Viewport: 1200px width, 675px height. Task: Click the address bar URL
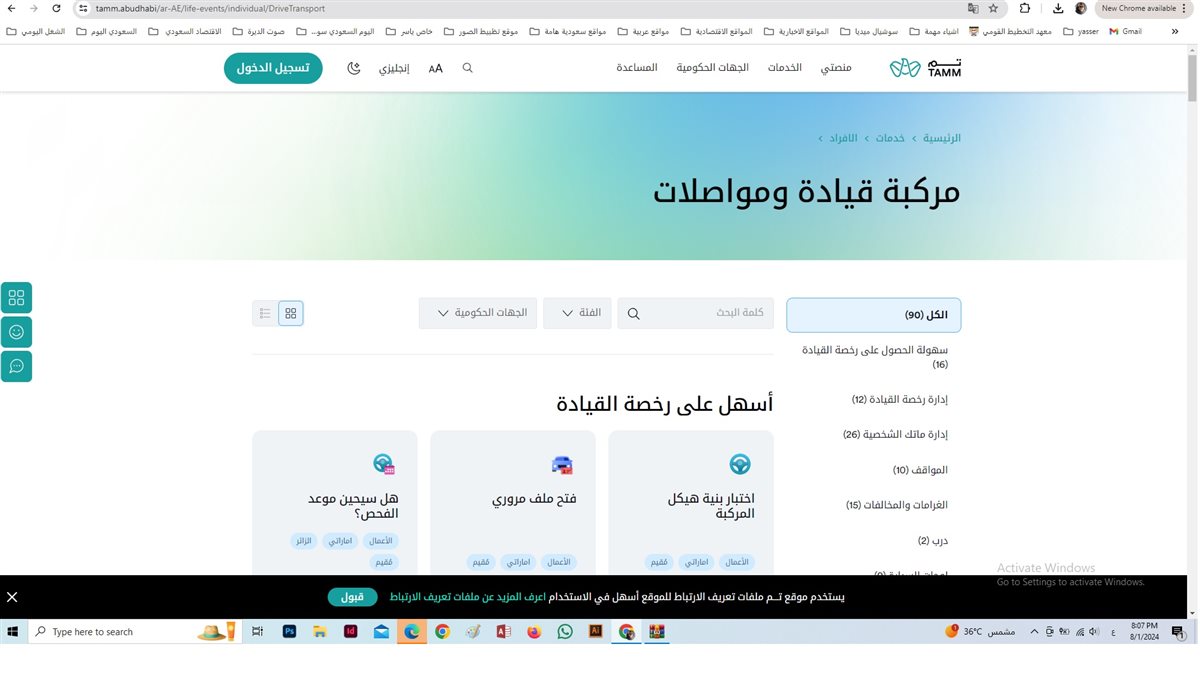pos(210,8)
